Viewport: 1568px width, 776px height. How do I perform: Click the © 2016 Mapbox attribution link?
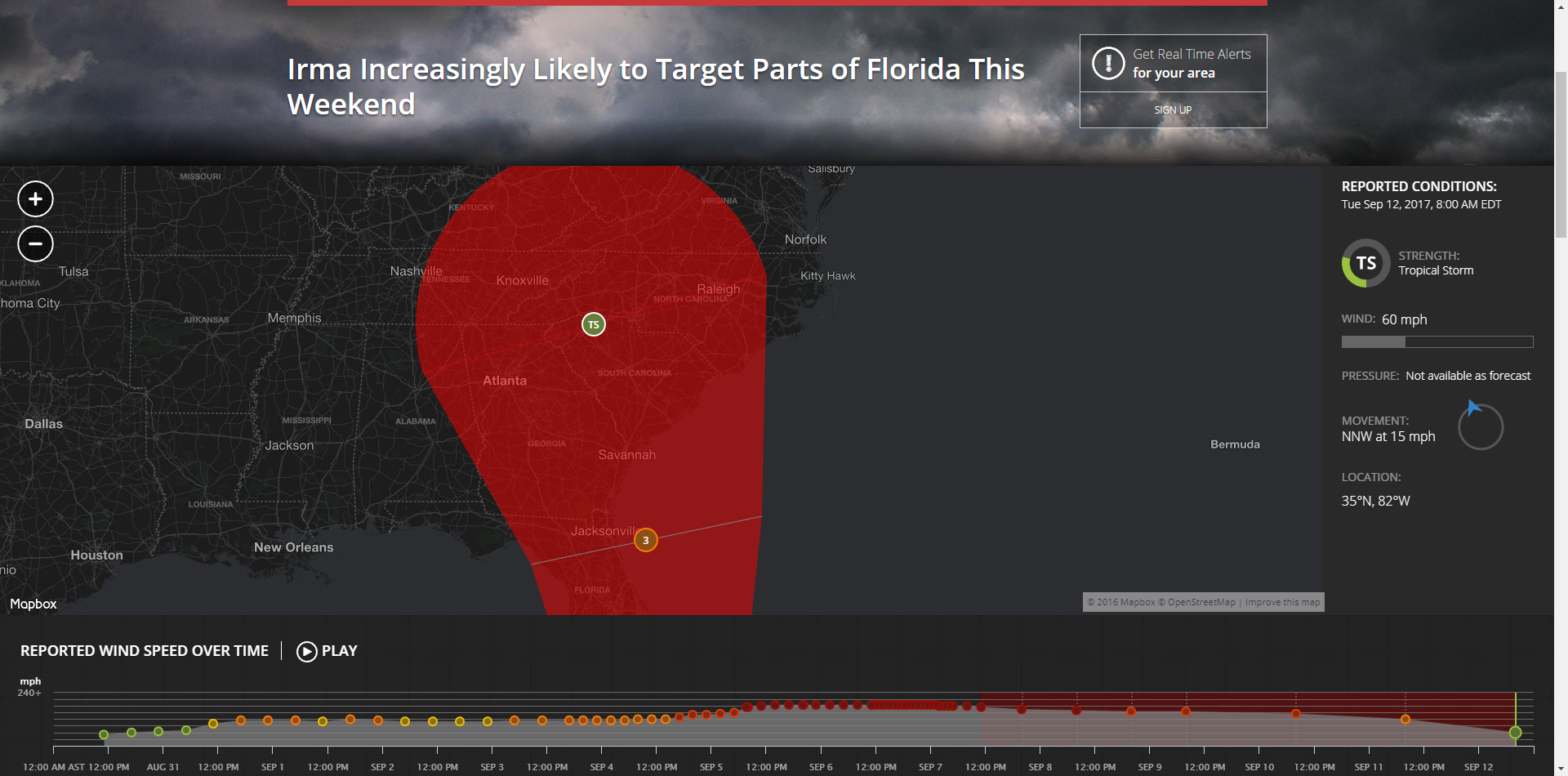[1120, 602]
